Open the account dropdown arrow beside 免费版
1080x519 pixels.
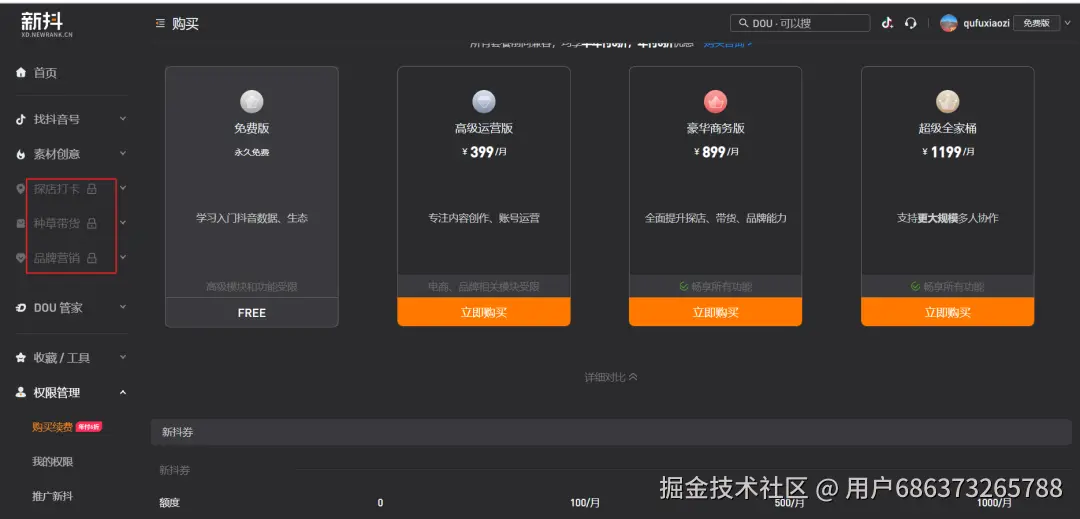point(1068,23)
